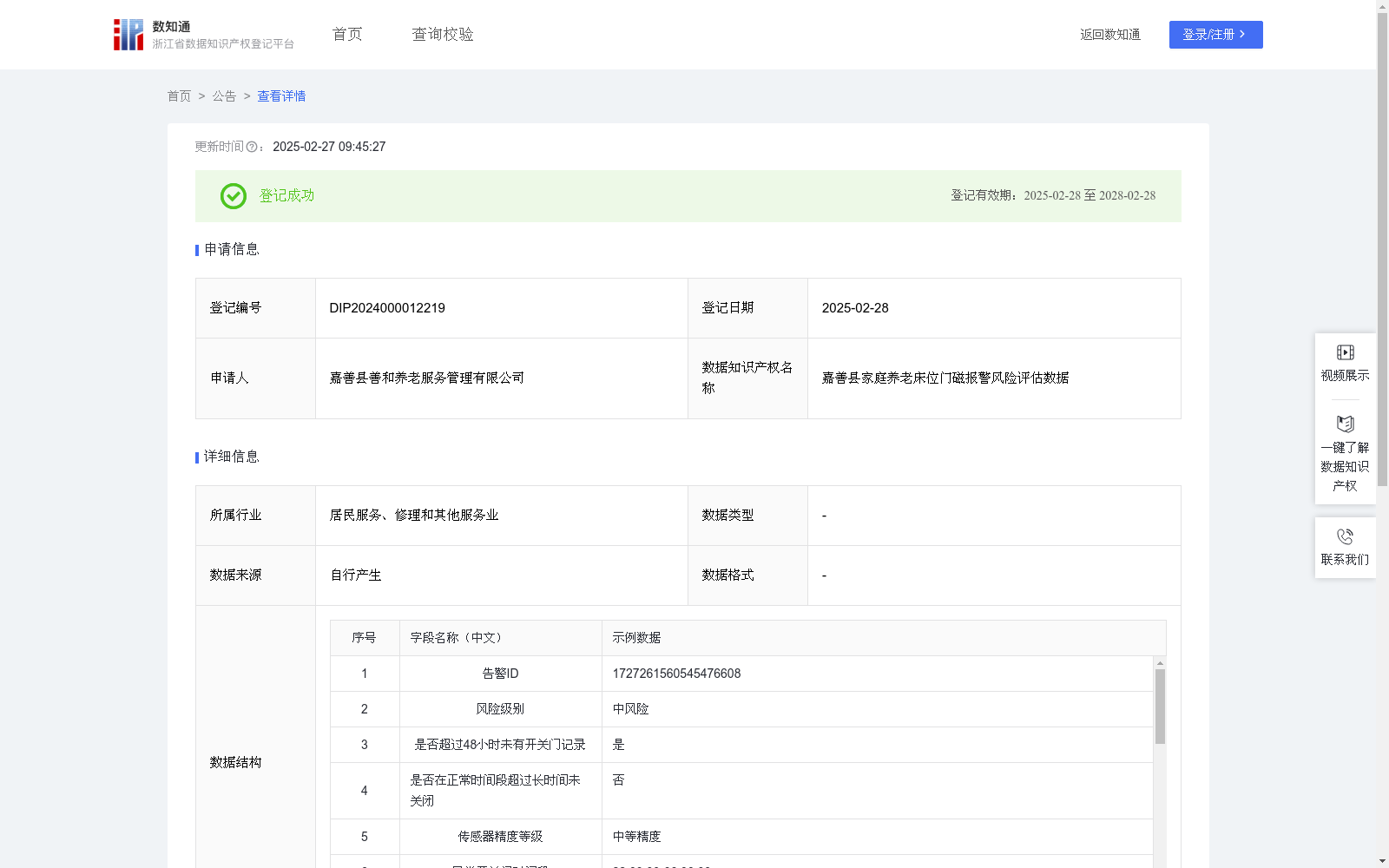The height and width of the screenshot is (868, 1389).
Task: Click the 示例数据 column header
Action: [x=636, y=638]
